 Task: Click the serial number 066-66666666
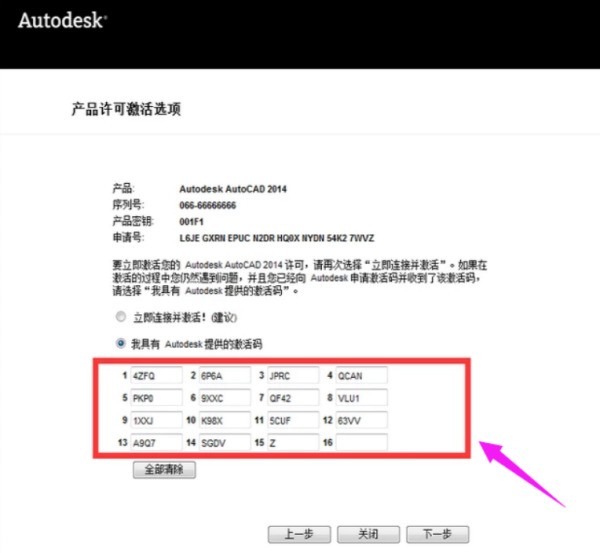pos(207,205)
